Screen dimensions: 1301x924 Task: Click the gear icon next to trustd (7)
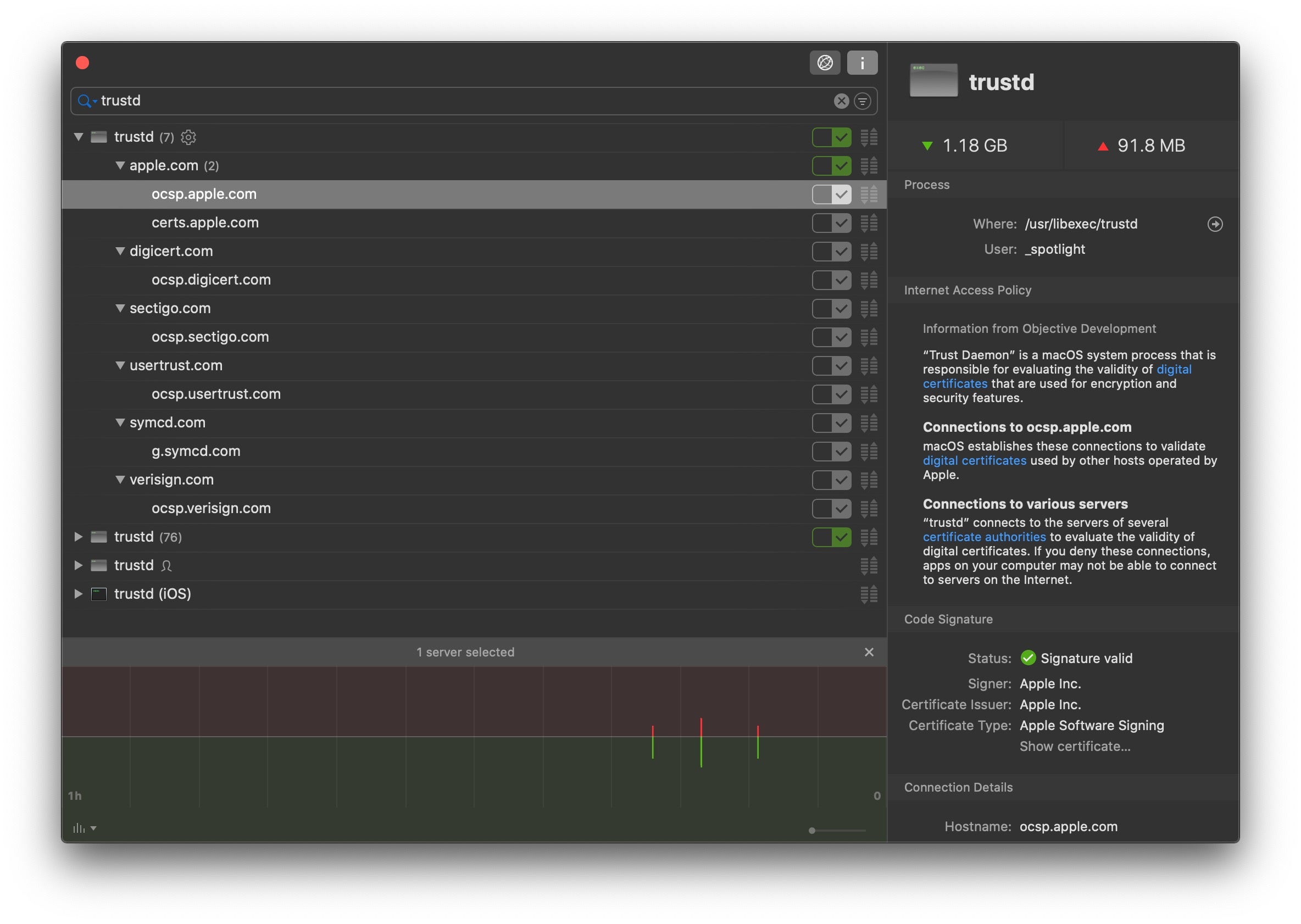[x=188, y=137]
